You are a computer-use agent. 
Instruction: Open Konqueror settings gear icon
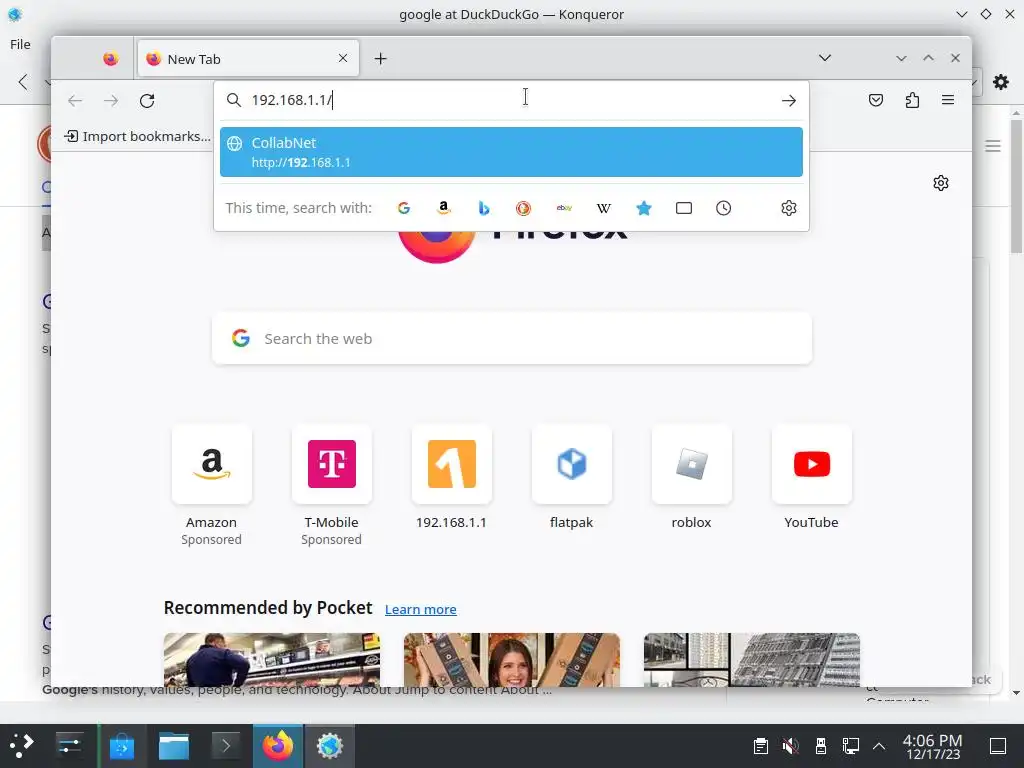pos(1000,82)
